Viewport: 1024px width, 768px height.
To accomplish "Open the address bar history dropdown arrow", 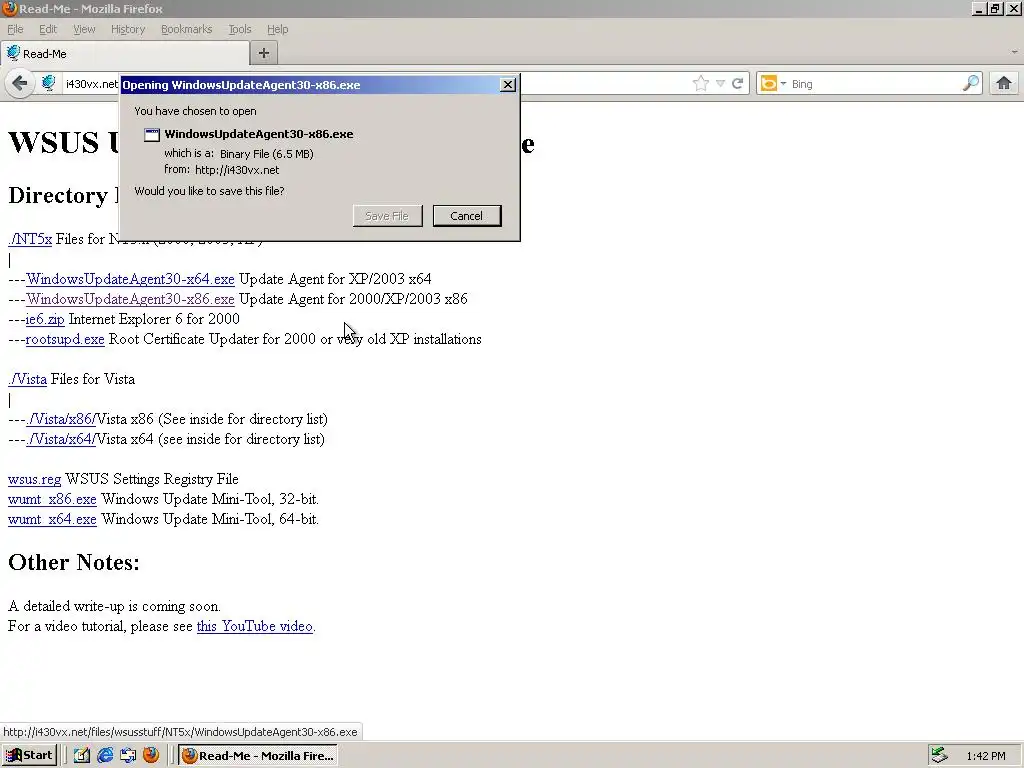I will (x=720, y=84).
